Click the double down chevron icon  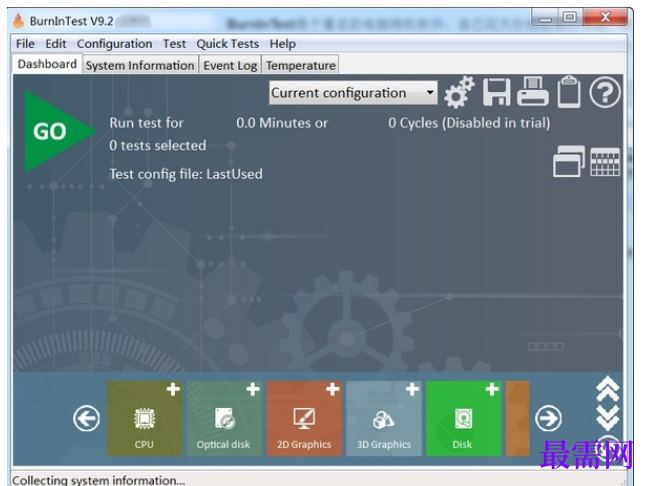click(x=608, y=418)
